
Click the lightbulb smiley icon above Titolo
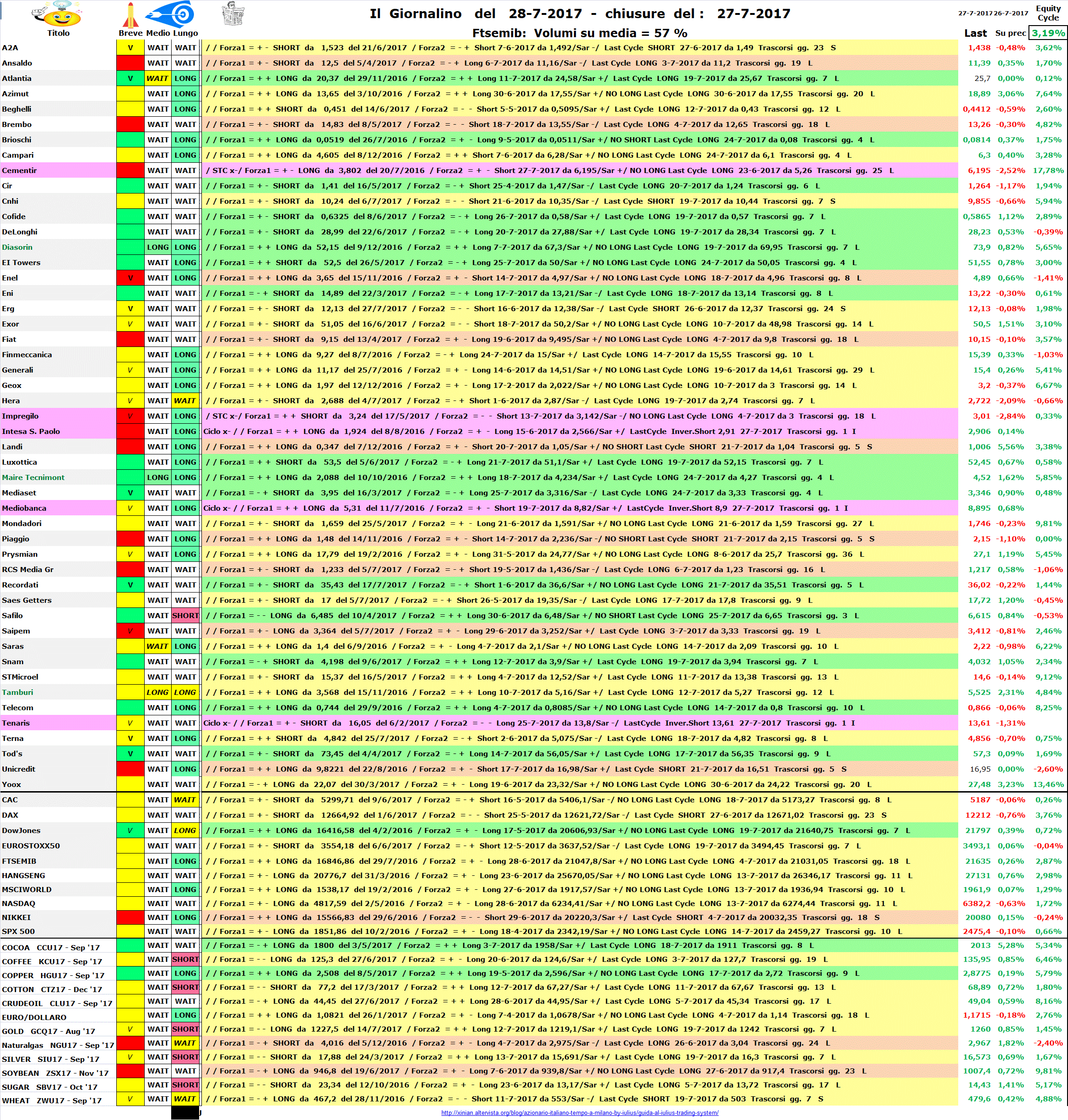[55, 14]
